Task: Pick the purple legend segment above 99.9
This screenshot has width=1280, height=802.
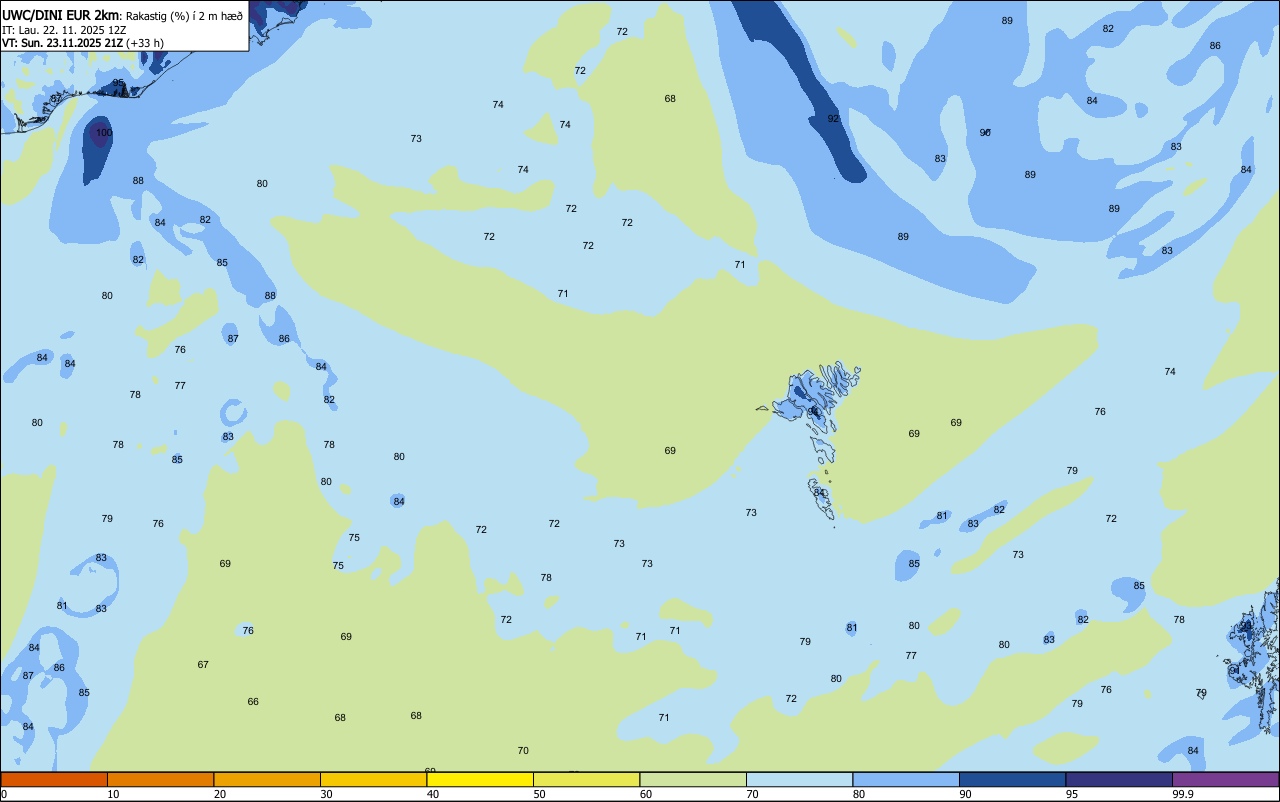Action: (1225, 779)
